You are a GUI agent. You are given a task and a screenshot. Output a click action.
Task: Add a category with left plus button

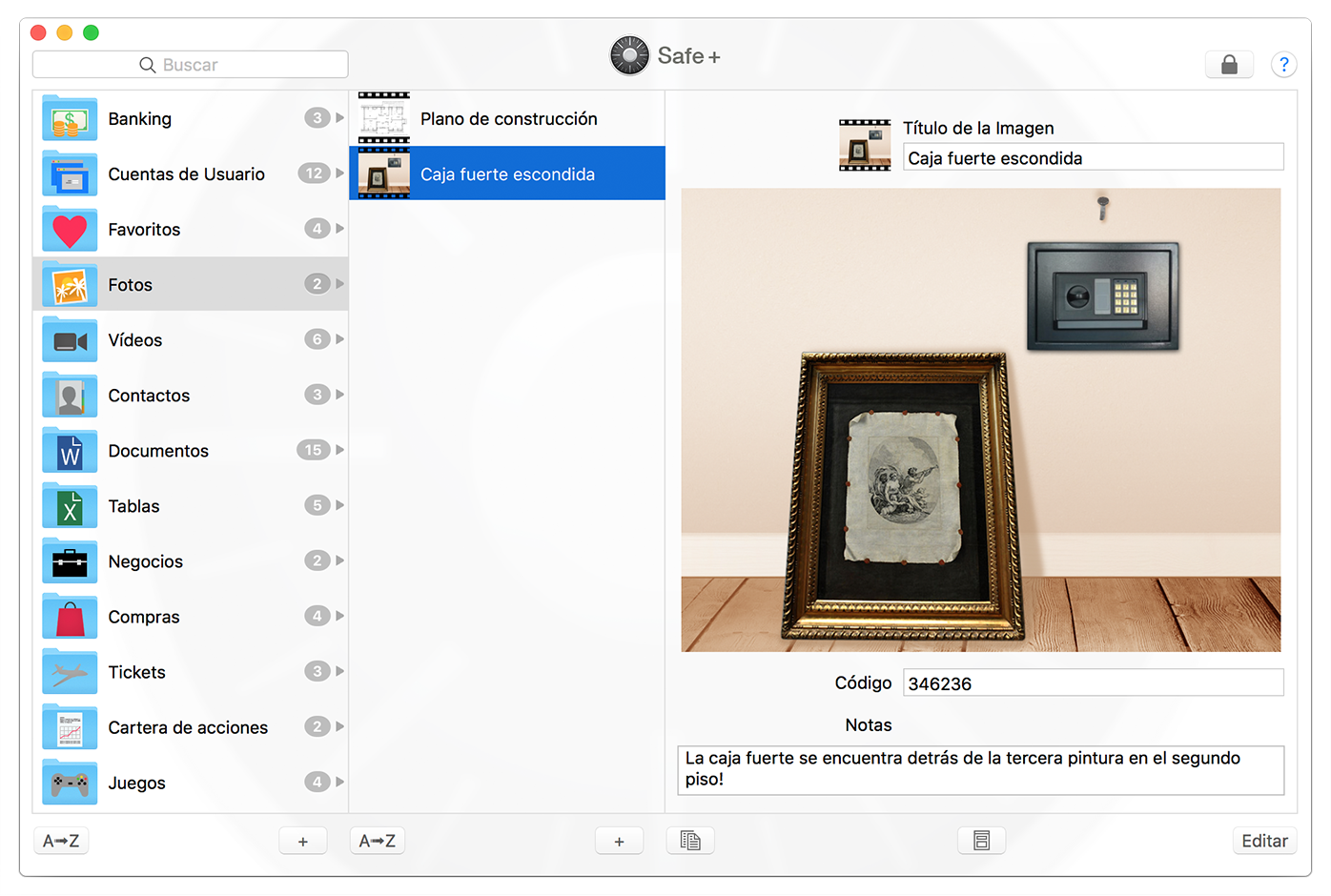[x=303, y=841]
